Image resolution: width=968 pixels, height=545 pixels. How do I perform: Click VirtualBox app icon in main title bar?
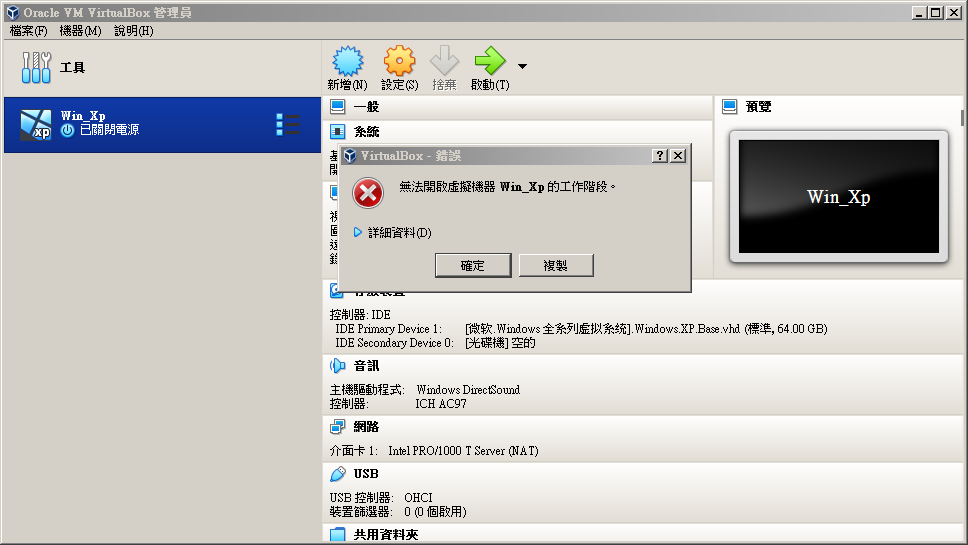click(x=13, y=12)
